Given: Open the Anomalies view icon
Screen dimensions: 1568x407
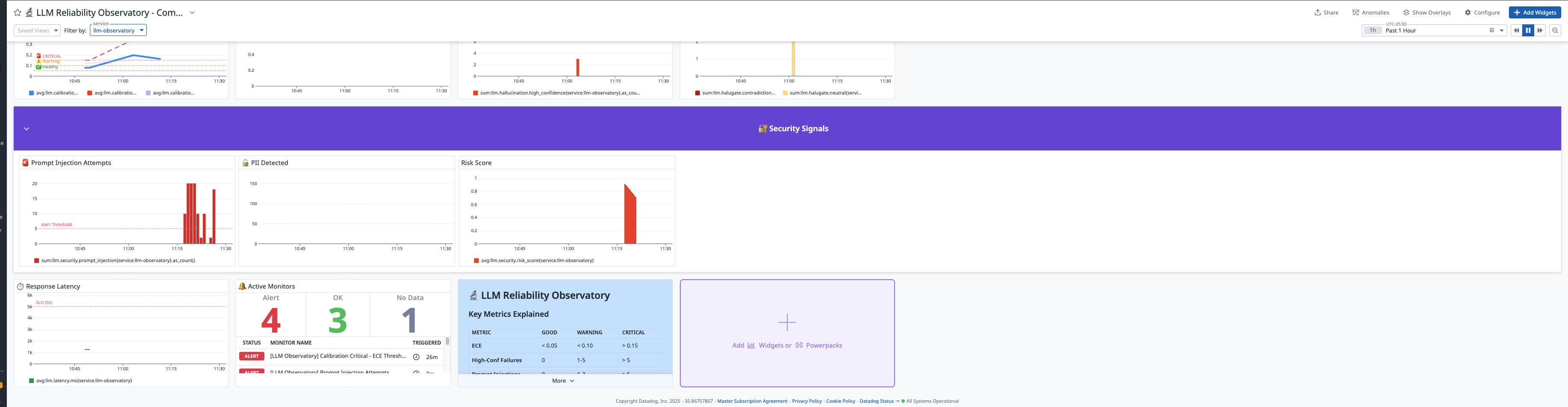Looking at the screenshot, I should 1355,13.
